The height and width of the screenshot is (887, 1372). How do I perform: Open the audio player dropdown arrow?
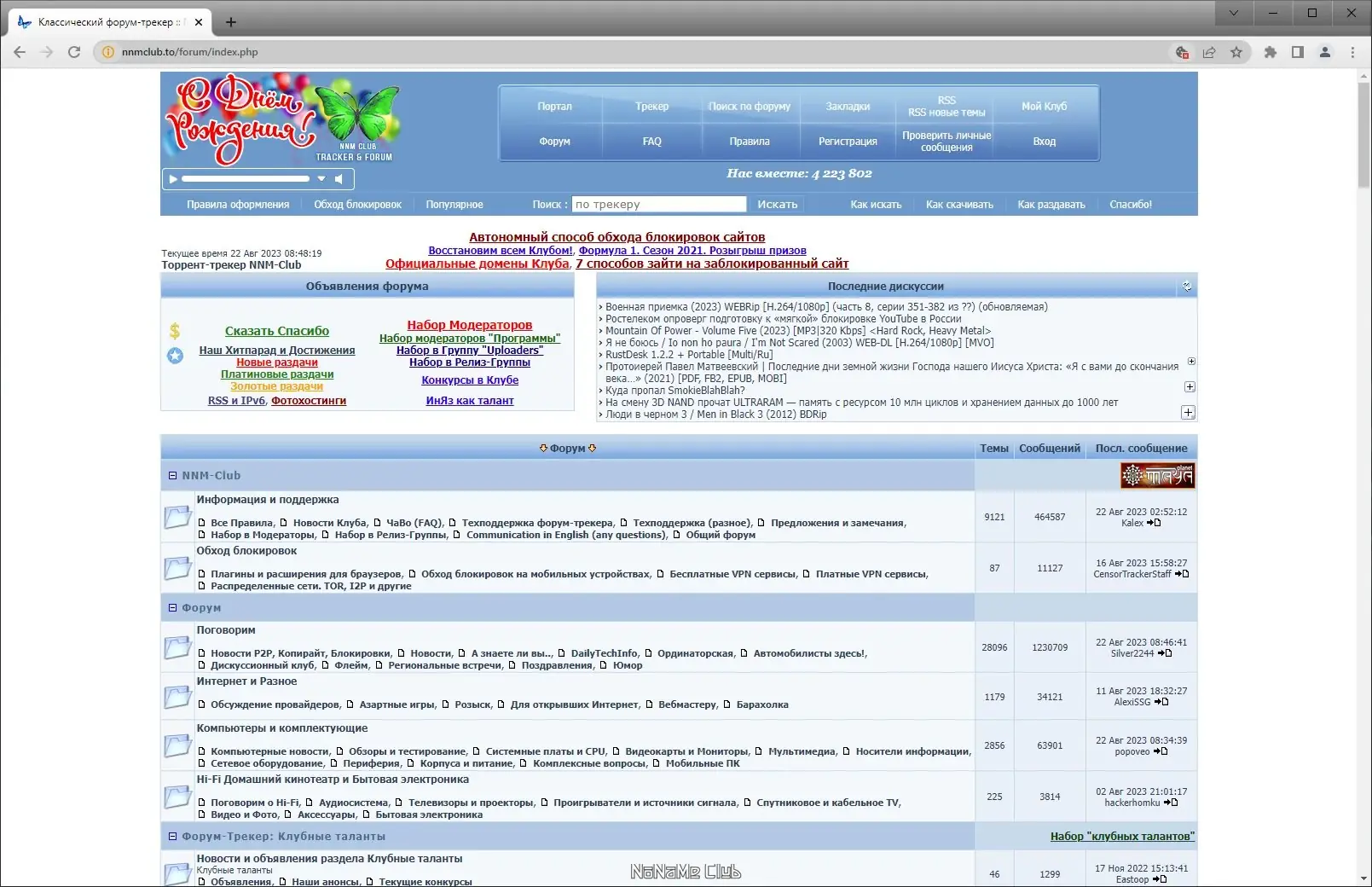(321, 179)
